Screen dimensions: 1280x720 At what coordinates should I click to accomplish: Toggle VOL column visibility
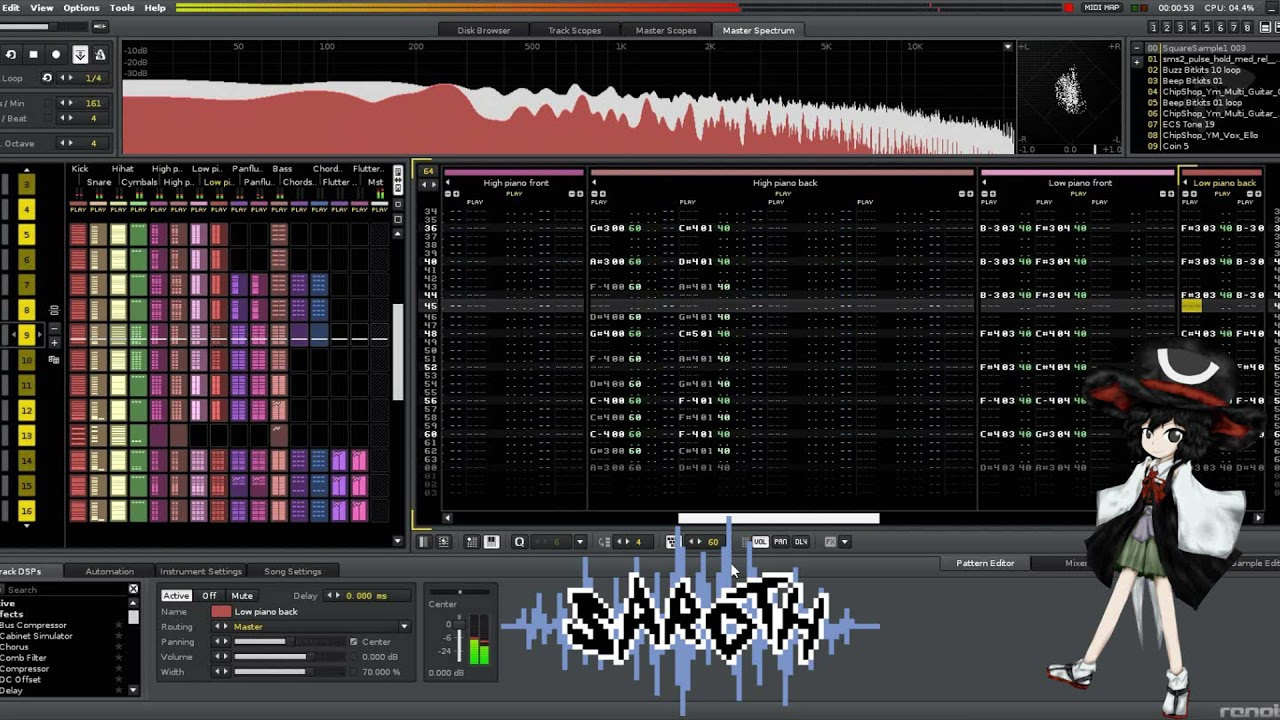[760, 542]
